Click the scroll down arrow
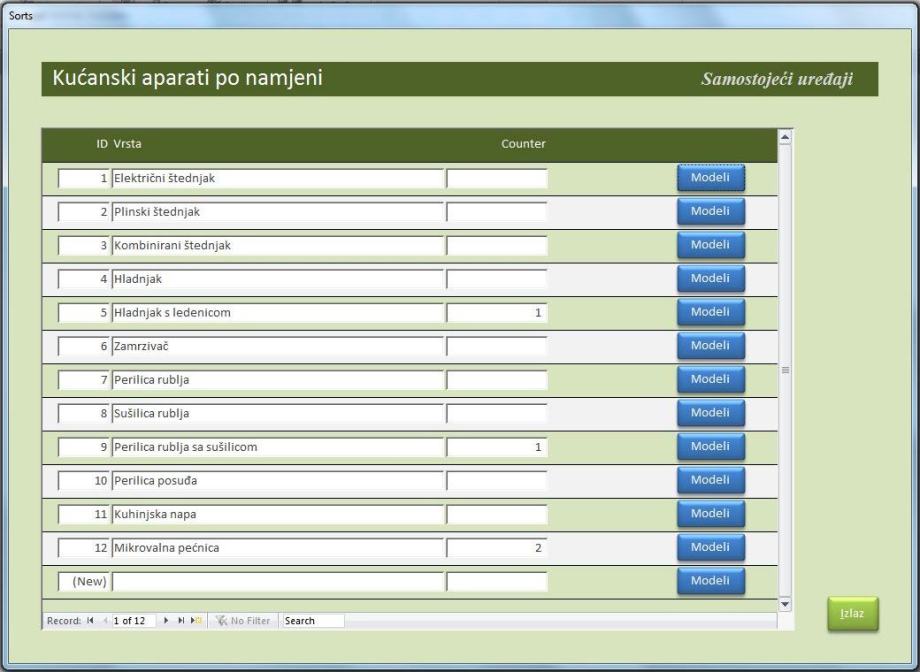This screenshot has width=920, height=672. (x=784, y=604)
